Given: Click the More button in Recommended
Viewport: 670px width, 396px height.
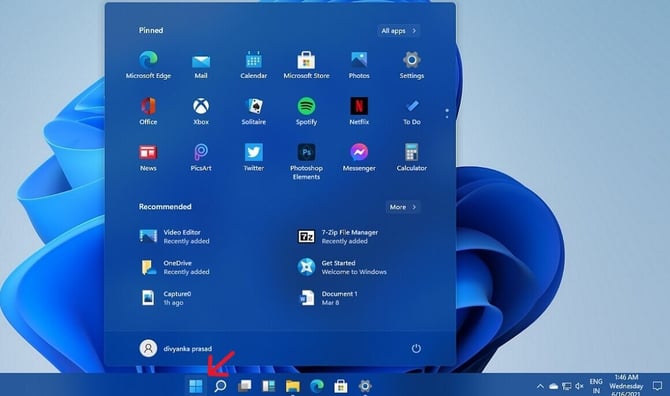Looking at the screenshot, I should click(403, 207).
